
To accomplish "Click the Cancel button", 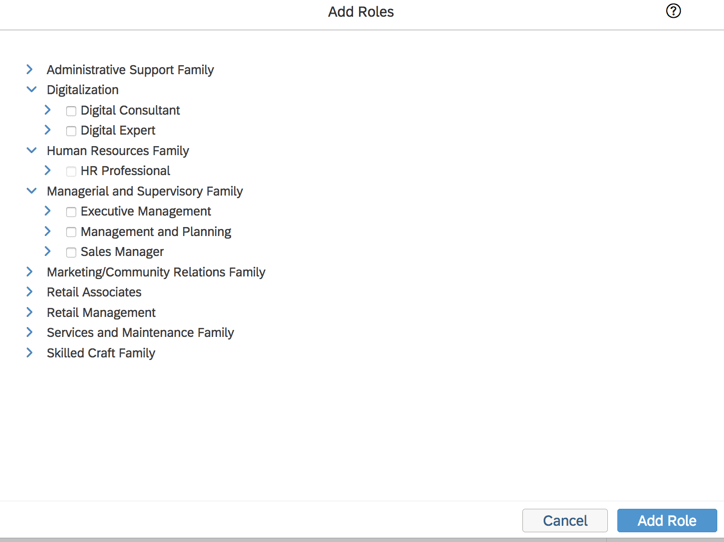I will (x=565, y=520).
